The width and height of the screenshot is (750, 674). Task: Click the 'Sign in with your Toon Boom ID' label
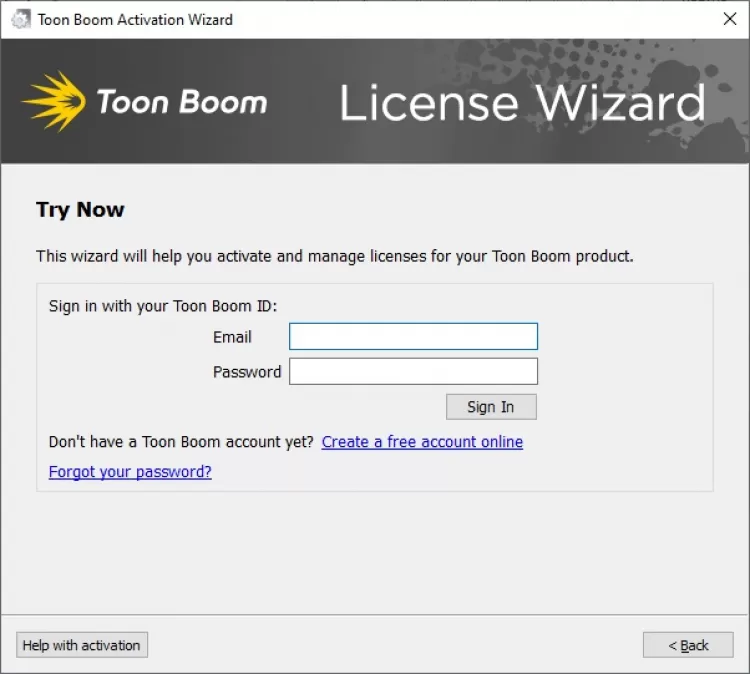[163, 306]
